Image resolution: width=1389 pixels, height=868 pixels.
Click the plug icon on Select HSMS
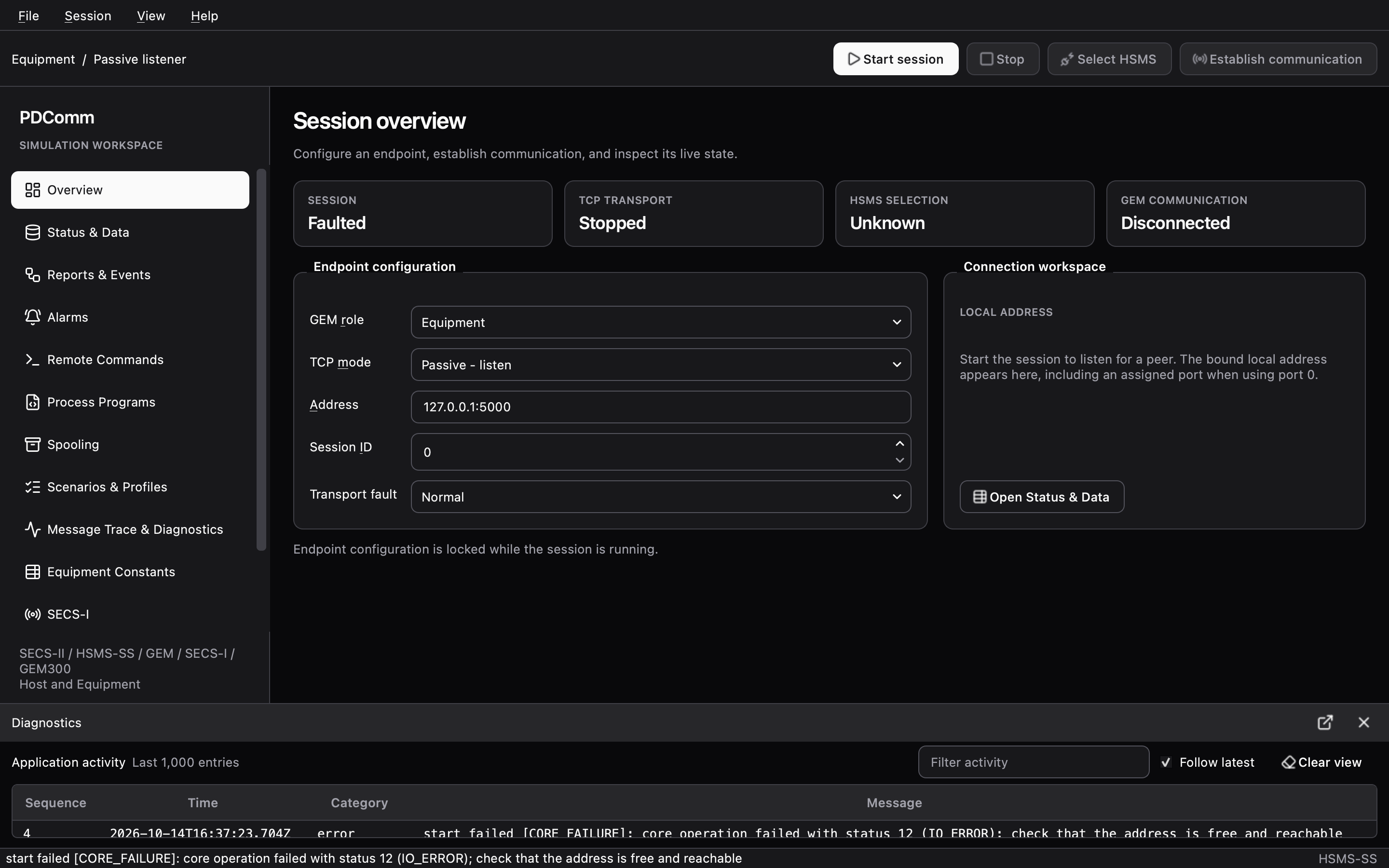(1067, 59)
